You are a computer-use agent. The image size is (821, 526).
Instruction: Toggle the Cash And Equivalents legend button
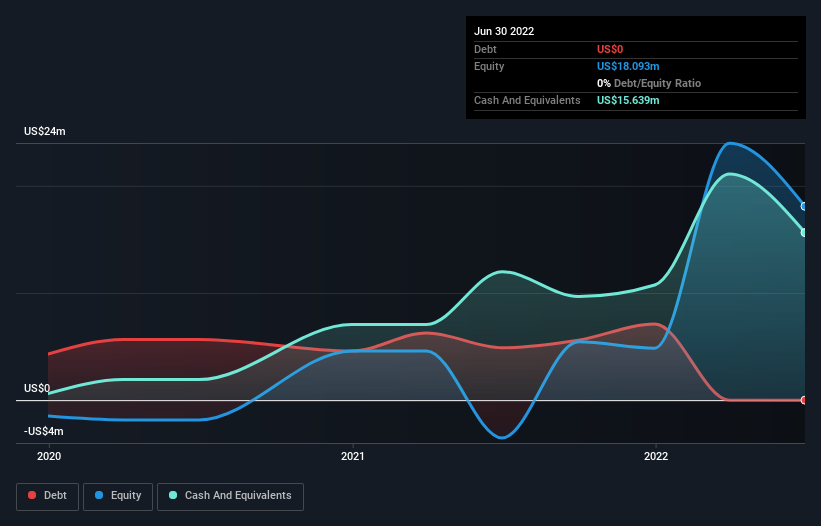pyautogui.click(x=230, y=496)
